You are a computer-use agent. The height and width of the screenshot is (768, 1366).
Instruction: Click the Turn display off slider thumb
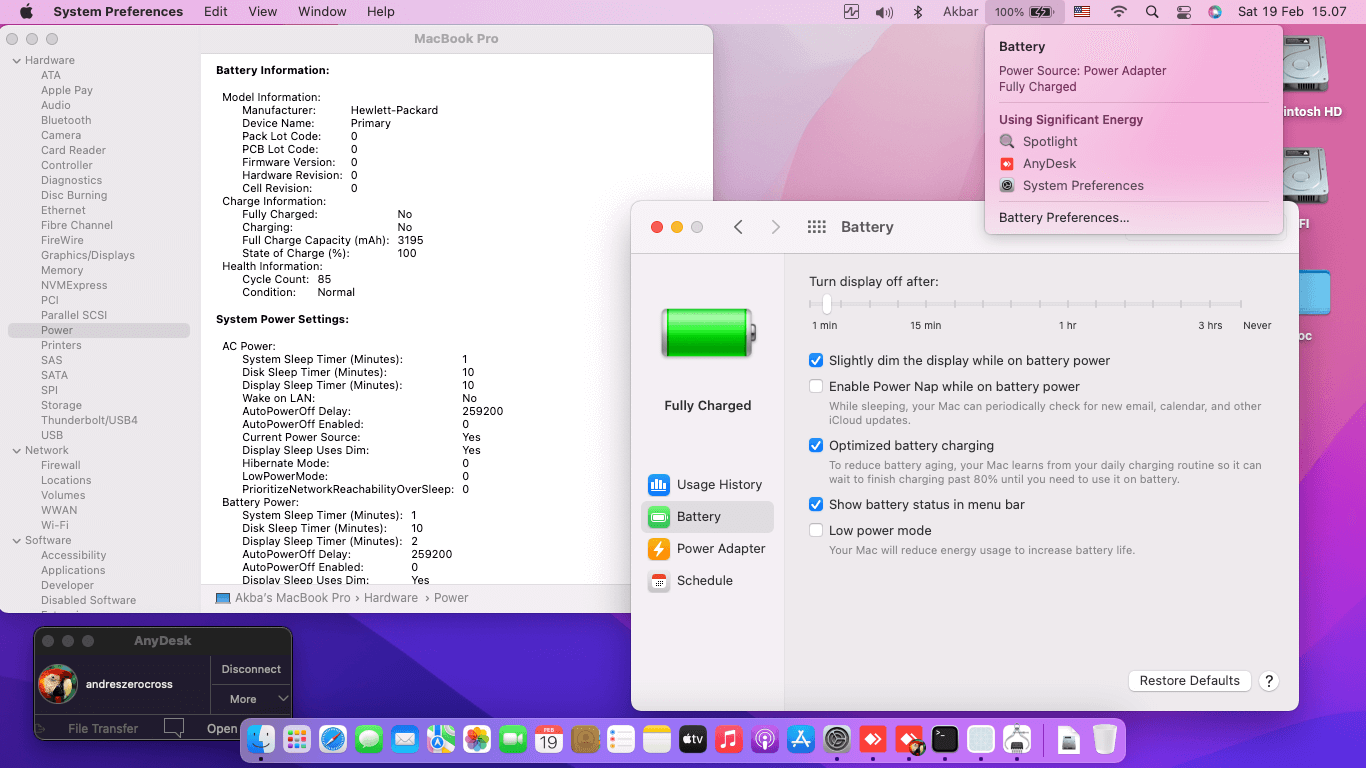[827, 303]
